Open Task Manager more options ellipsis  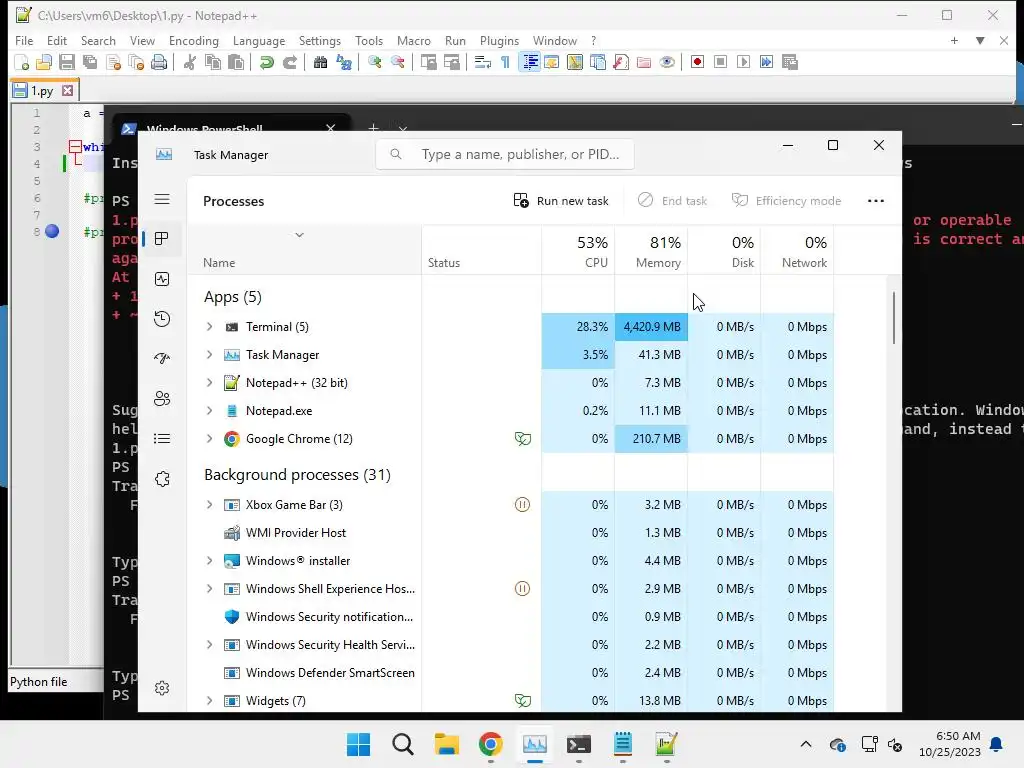click(x=876, y=200)
